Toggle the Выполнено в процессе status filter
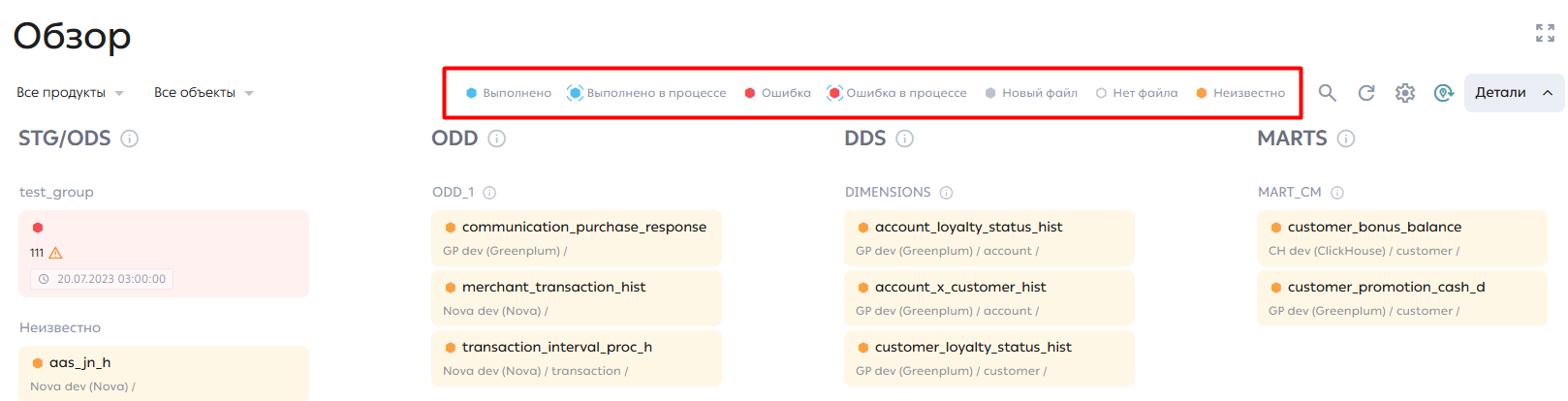This screenshot has width=1568, height=401. [x=646, y=93]
